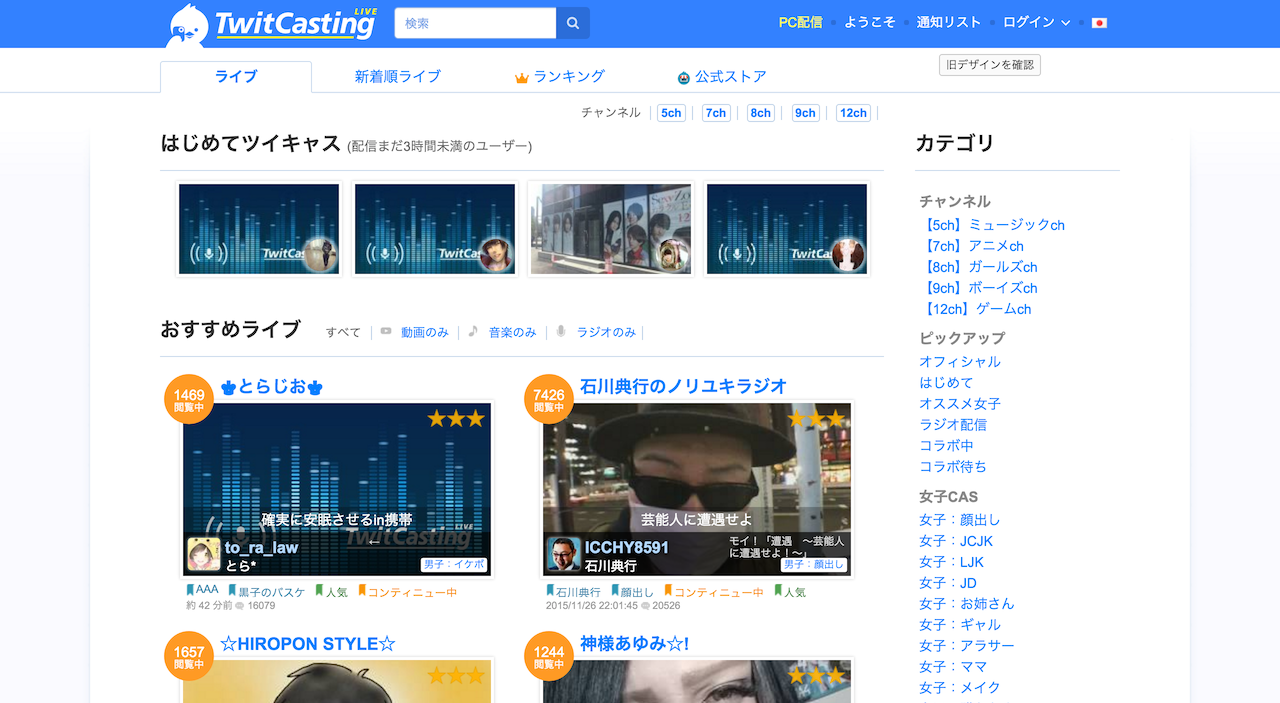Screen dimensions: 1280x703
Task: Open the second はじめてツイキャス thumbnail
Action: coord(435,229)
